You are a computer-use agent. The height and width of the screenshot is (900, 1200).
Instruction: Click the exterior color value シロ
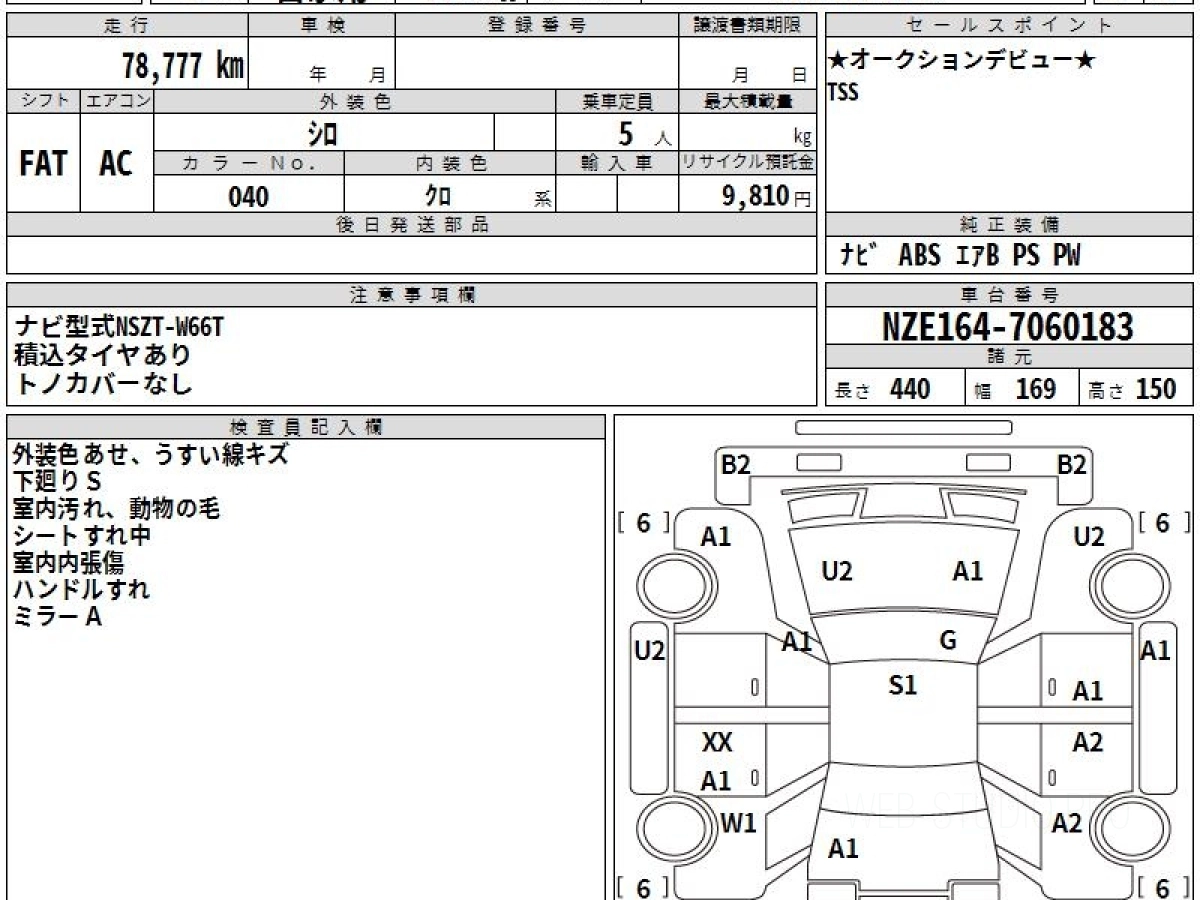[x=323, y=133]
